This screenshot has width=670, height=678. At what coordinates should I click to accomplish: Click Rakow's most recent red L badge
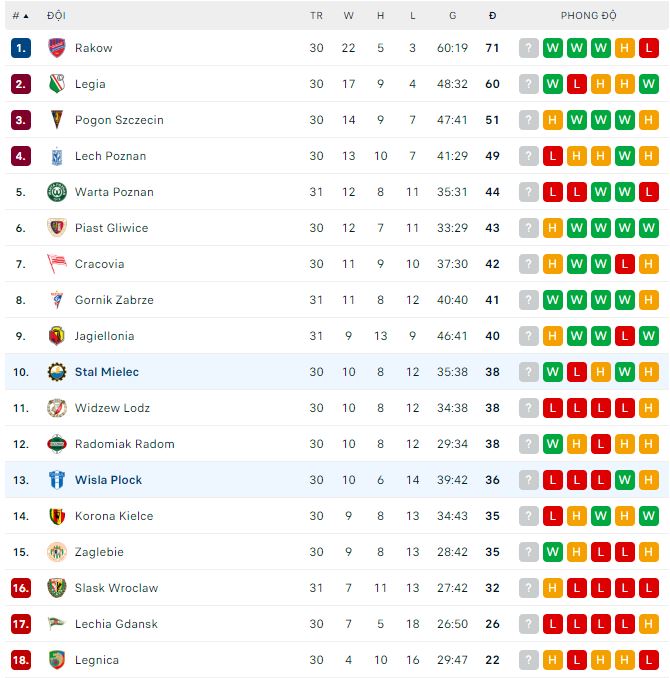pyautogui.click(x=648, y=48)
